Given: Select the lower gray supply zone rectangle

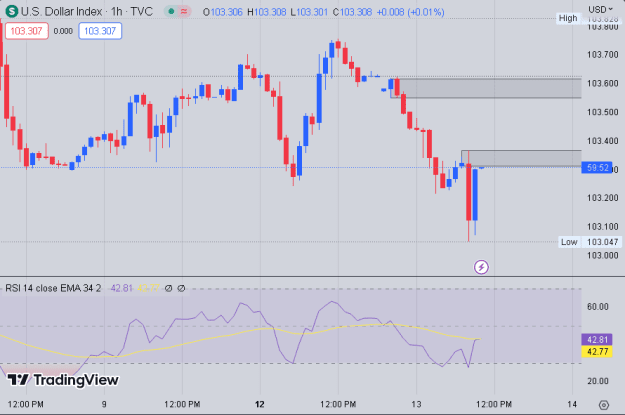Looking at the screenshot, I should 521,158.
